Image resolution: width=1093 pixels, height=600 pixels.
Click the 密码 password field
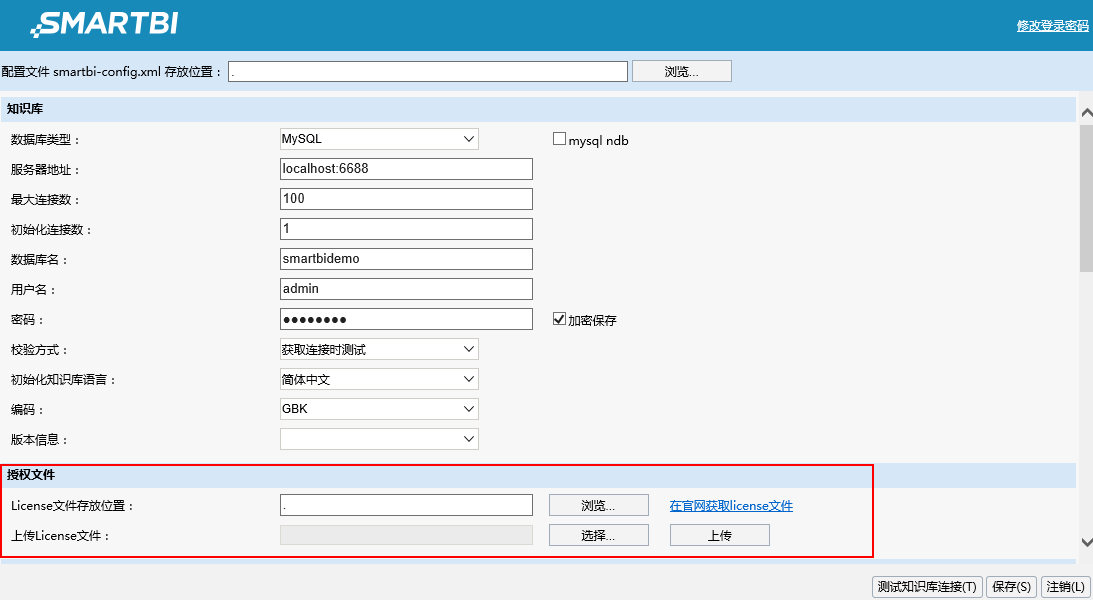point(406,319)
